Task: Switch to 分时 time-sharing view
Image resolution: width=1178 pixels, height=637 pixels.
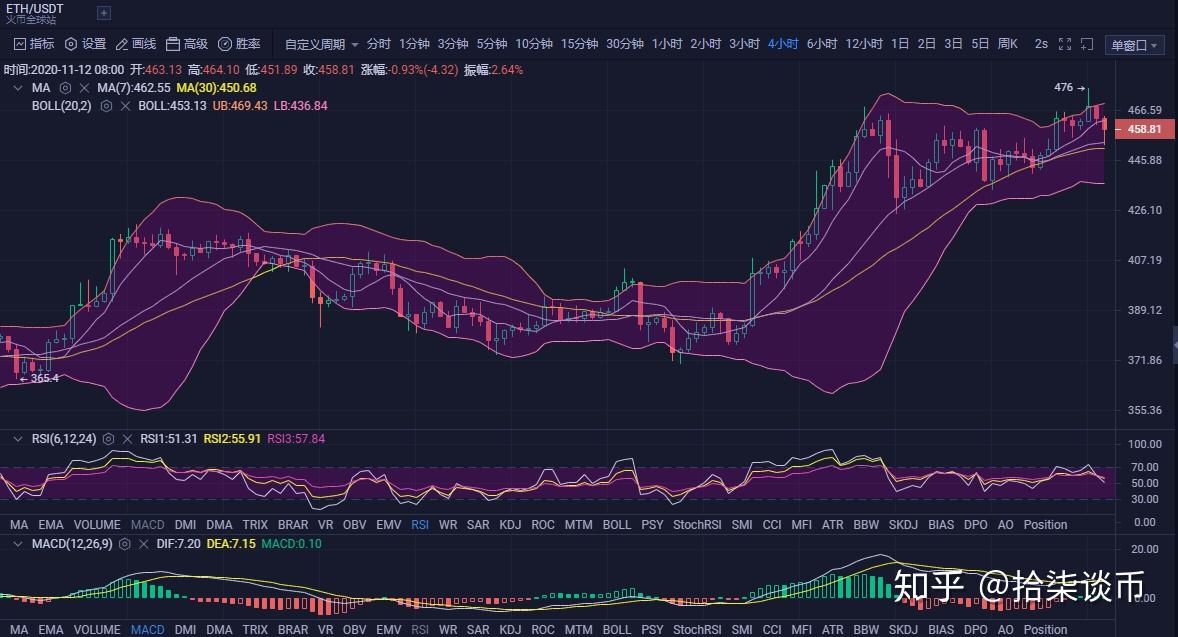Action: tap(379, 44)
